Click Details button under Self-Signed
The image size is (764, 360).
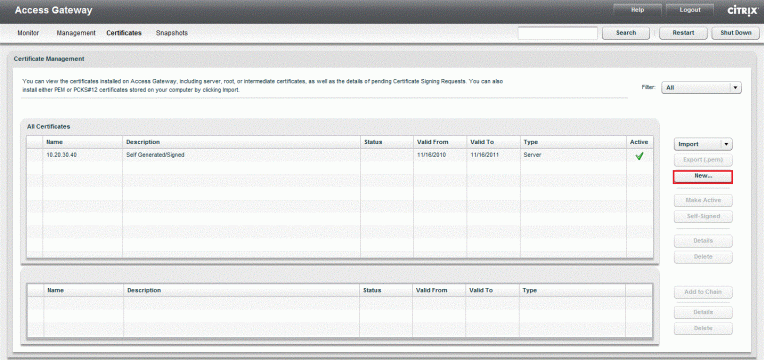(703, 241)
